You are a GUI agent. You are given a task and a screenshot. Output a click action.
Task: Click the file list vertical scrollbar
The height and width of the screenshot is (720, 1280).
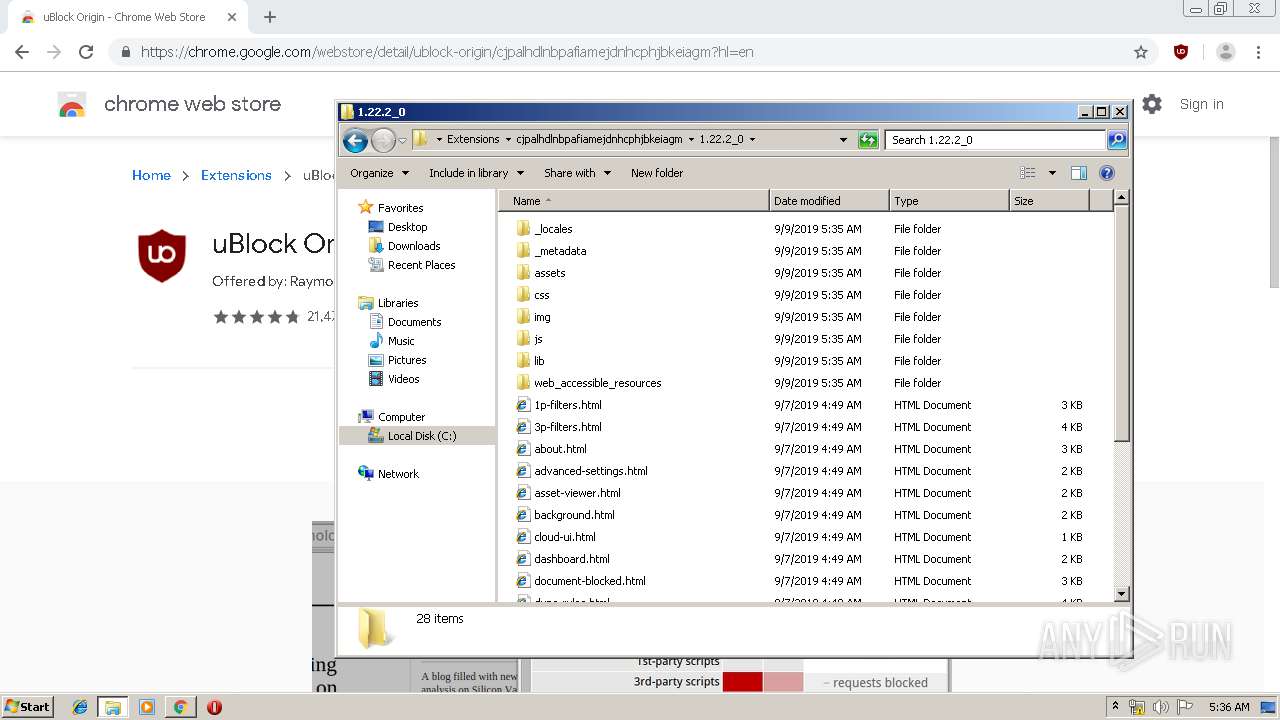[x=1121, y=396]
